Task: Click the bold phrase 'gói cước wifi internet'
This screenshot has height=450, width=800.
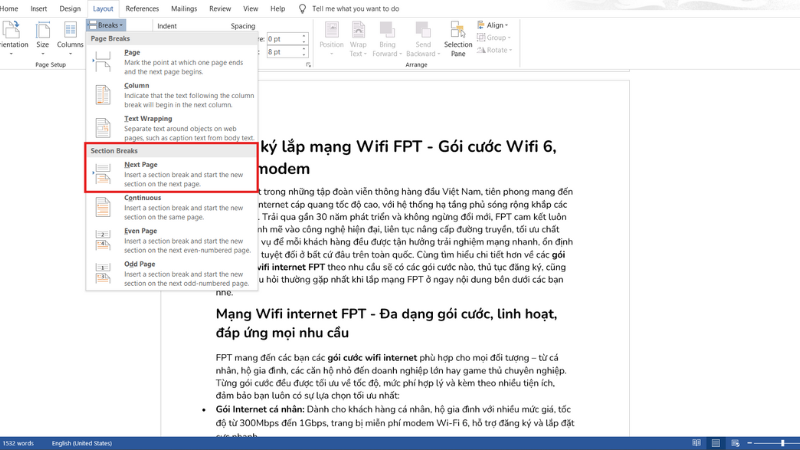Action: click(x=372, y=358)
